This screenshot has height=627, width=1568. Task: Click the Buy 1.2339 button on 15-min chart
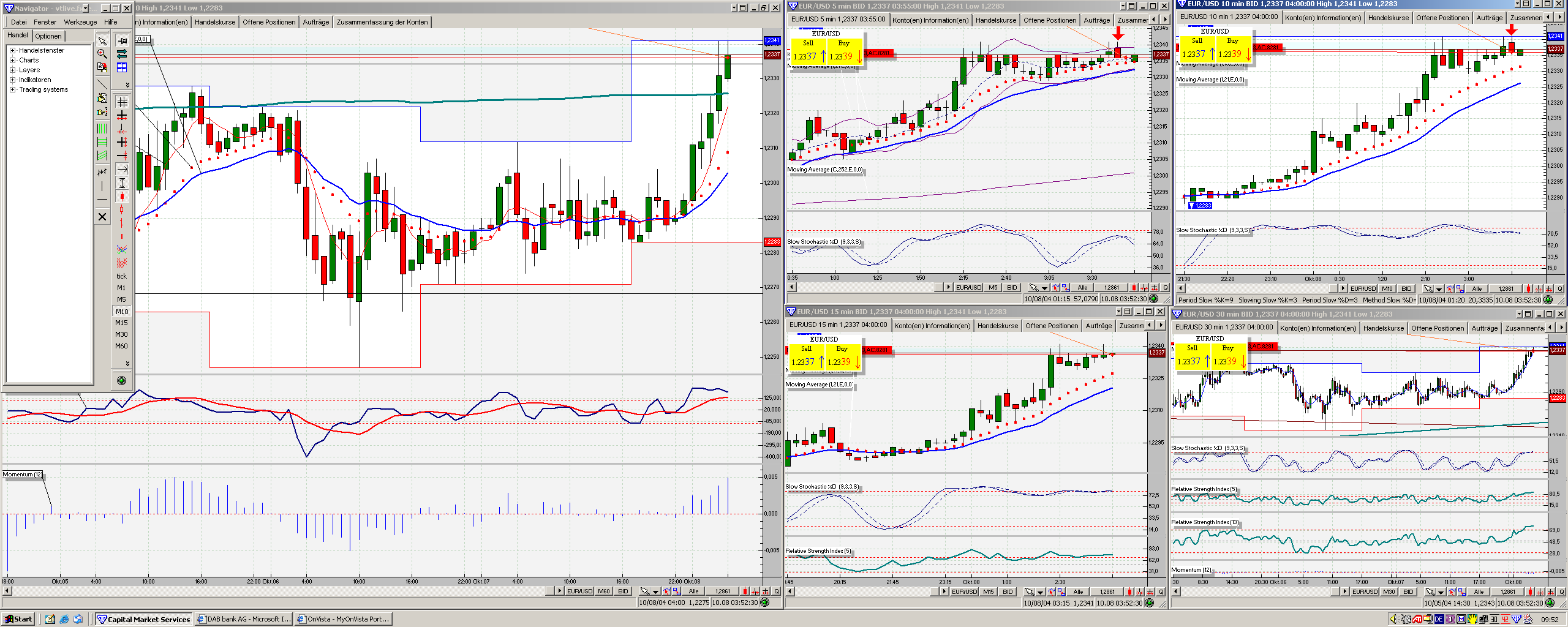coord(842,357)
